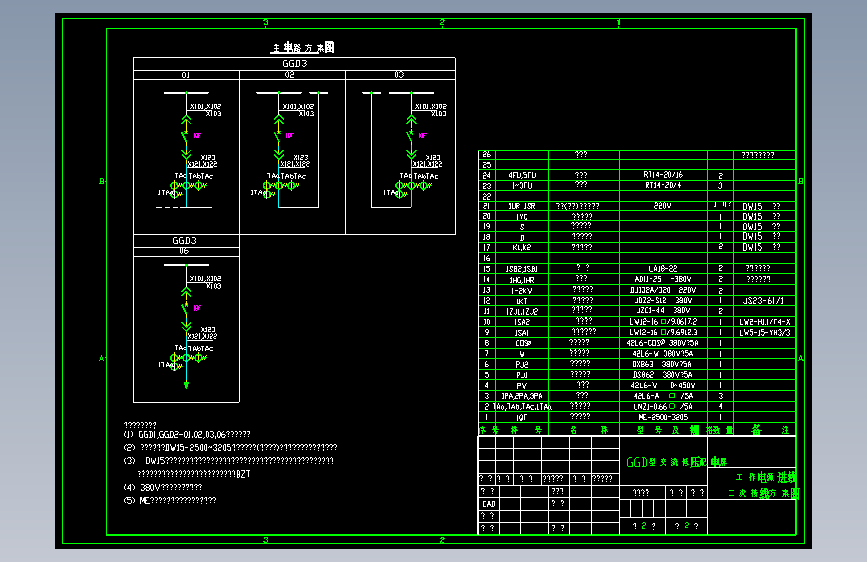The width and height of the screenshot is (867, 562).
Task: Select the 1SA2 symbol cell
Action: click(x=521, y=322)
